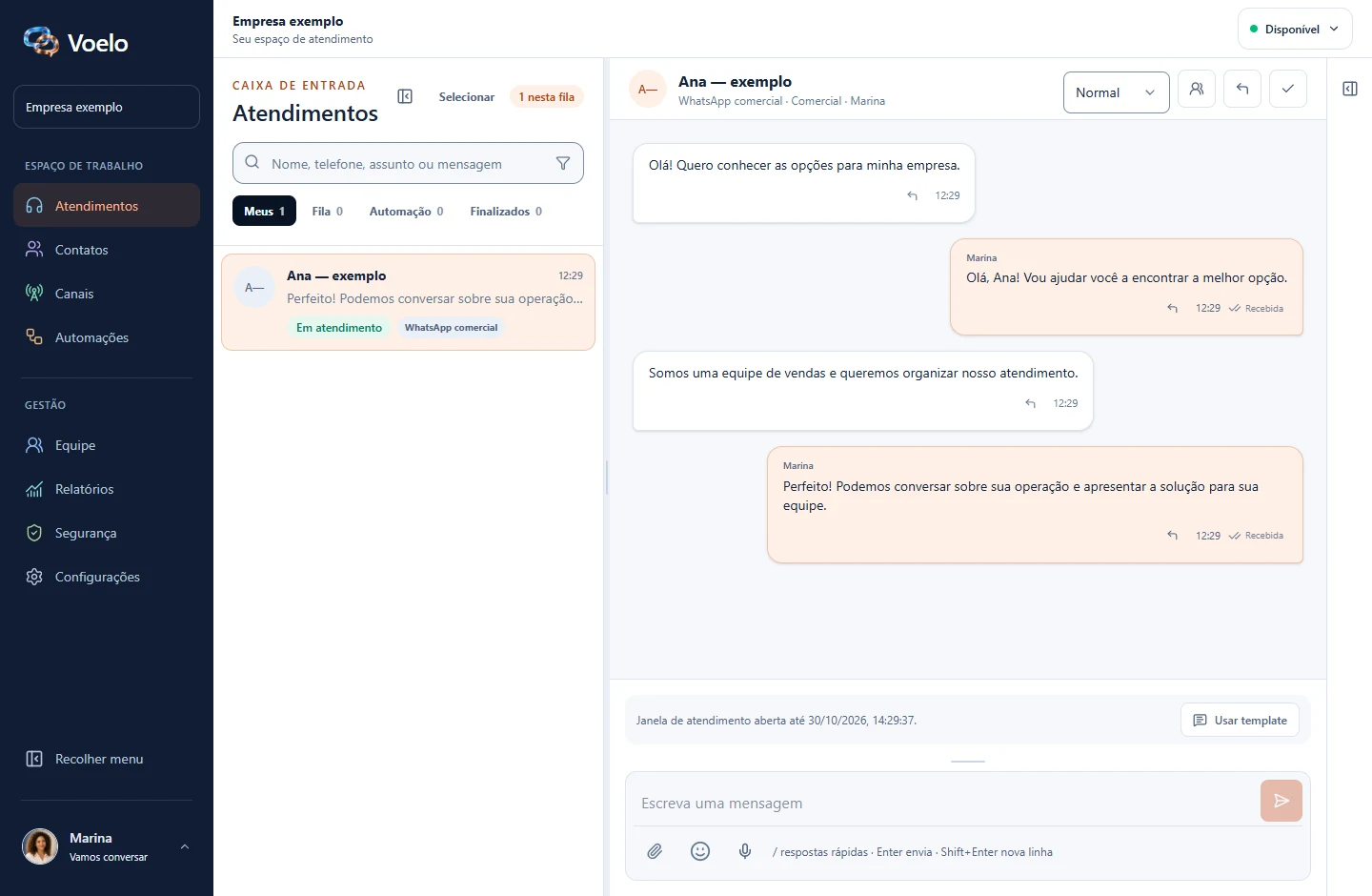Switch to the Finalizados tab
This screenshot has height=896, width=1372.
point(506,211)
